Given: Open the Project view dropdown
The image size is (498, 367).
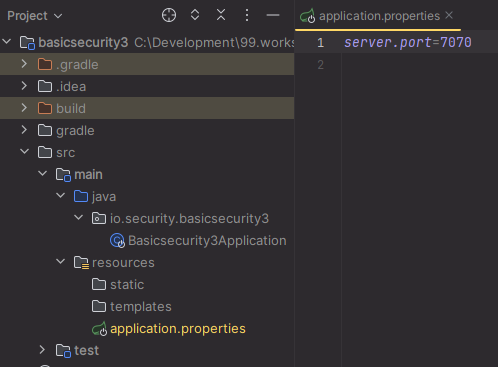Looking at the screenshot, I should [x=35, y=16].
